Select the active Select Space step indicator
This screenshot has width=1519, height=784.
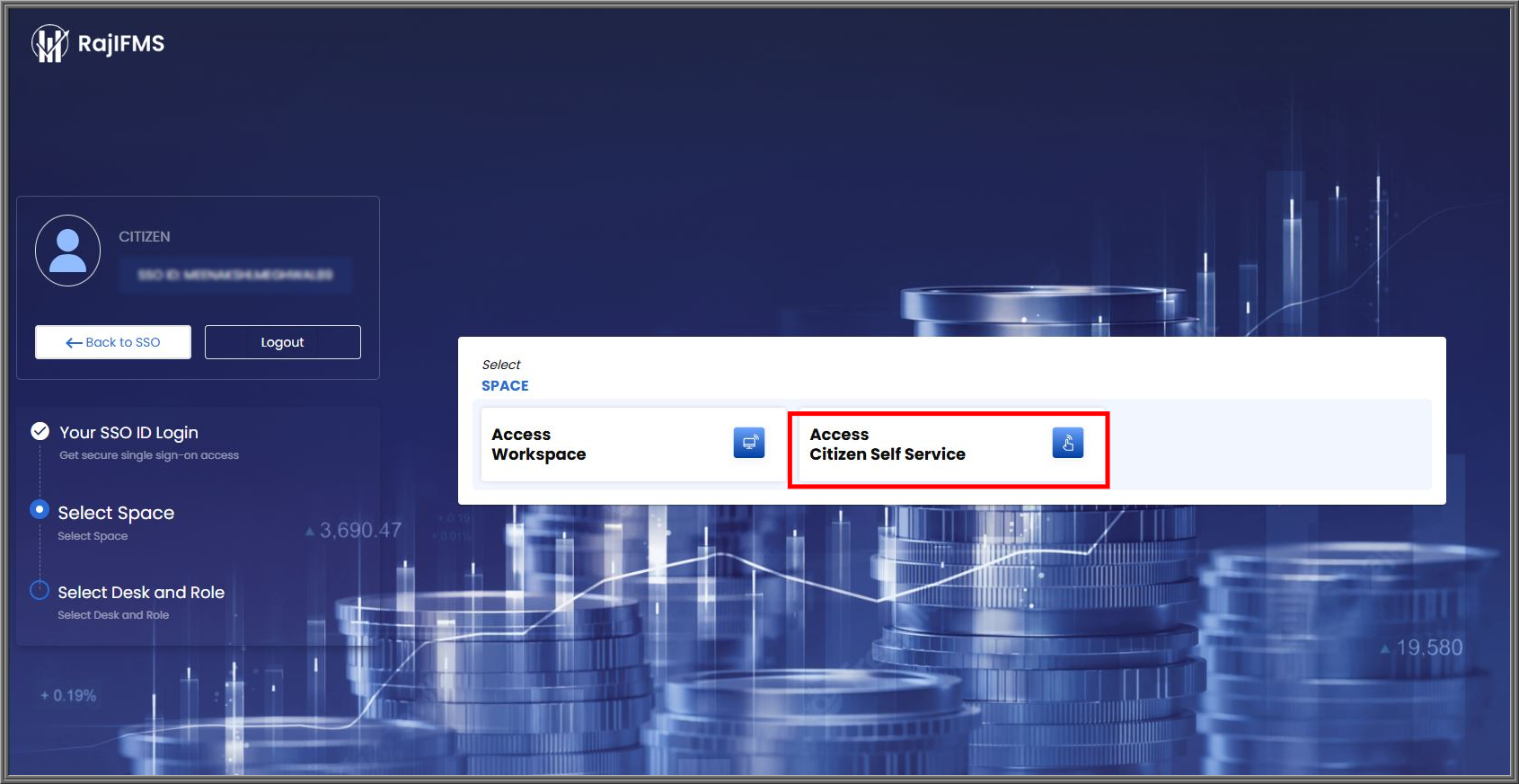[40, 509]
